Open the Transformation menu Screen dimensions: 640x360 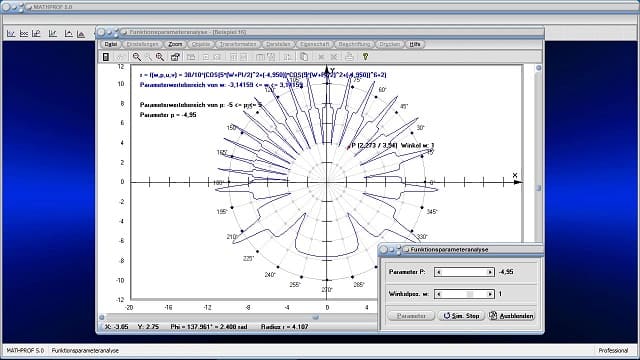[x=238, y=44]
